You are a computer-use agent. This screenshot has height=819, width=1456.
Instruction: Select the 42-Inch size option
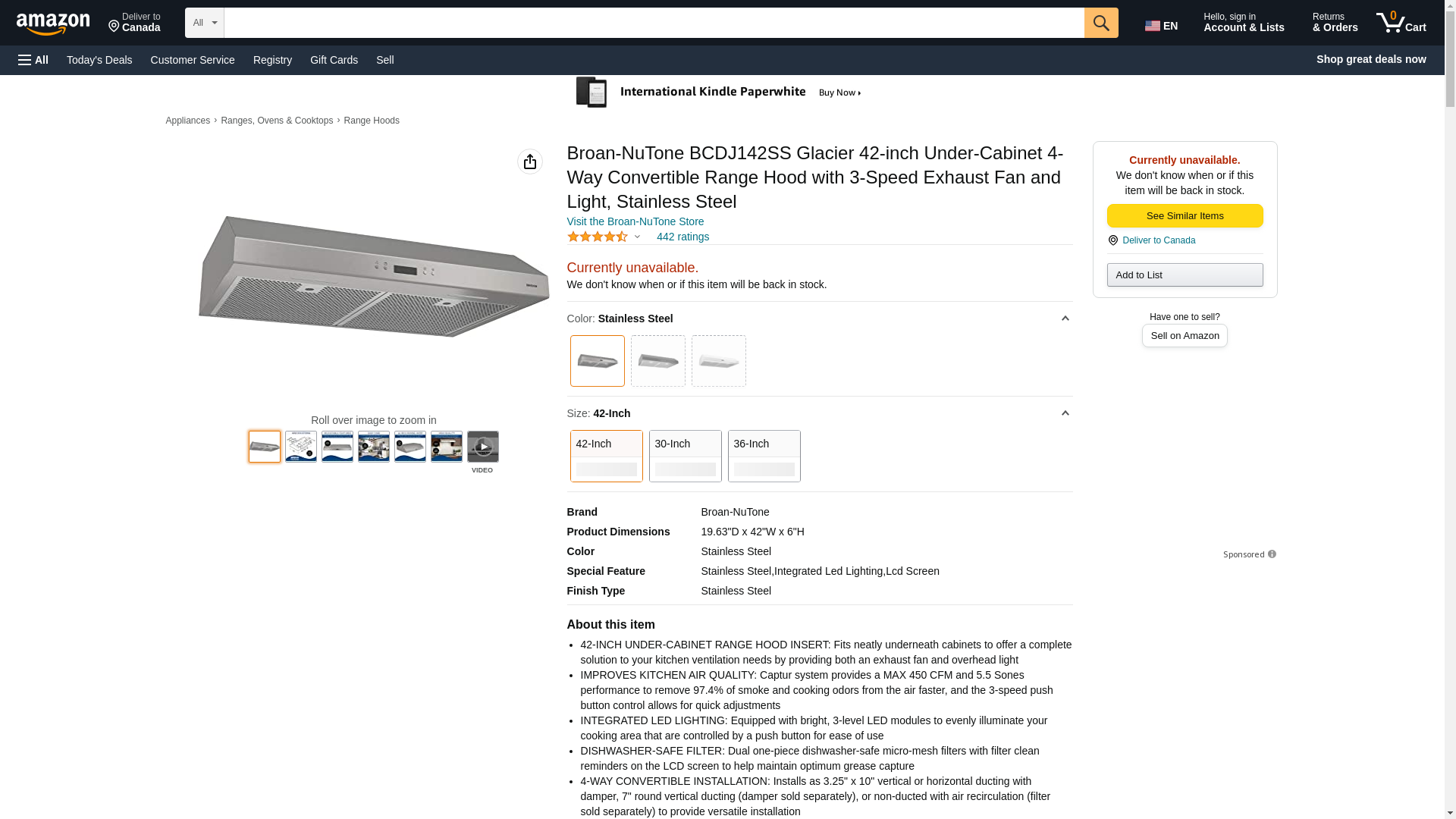coord(606,456)
